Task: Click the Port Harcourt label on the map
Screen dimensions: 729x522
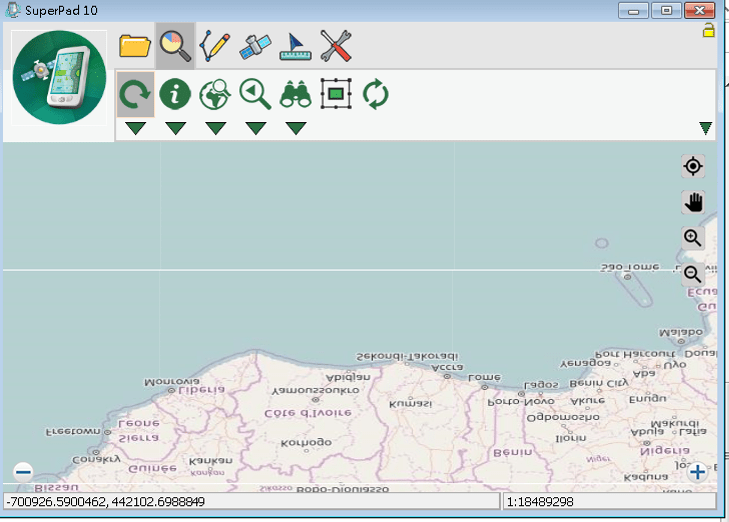Action: (635, 355)
